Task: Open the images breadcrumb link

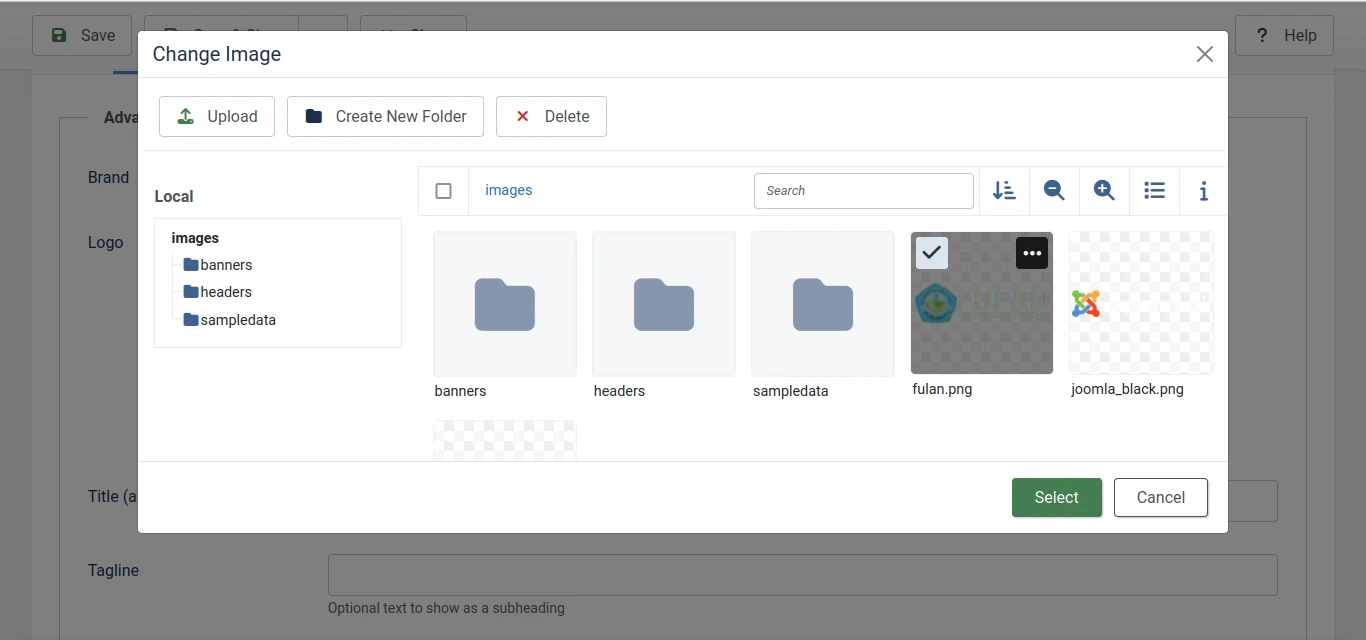Action: [x=509, y=190]
